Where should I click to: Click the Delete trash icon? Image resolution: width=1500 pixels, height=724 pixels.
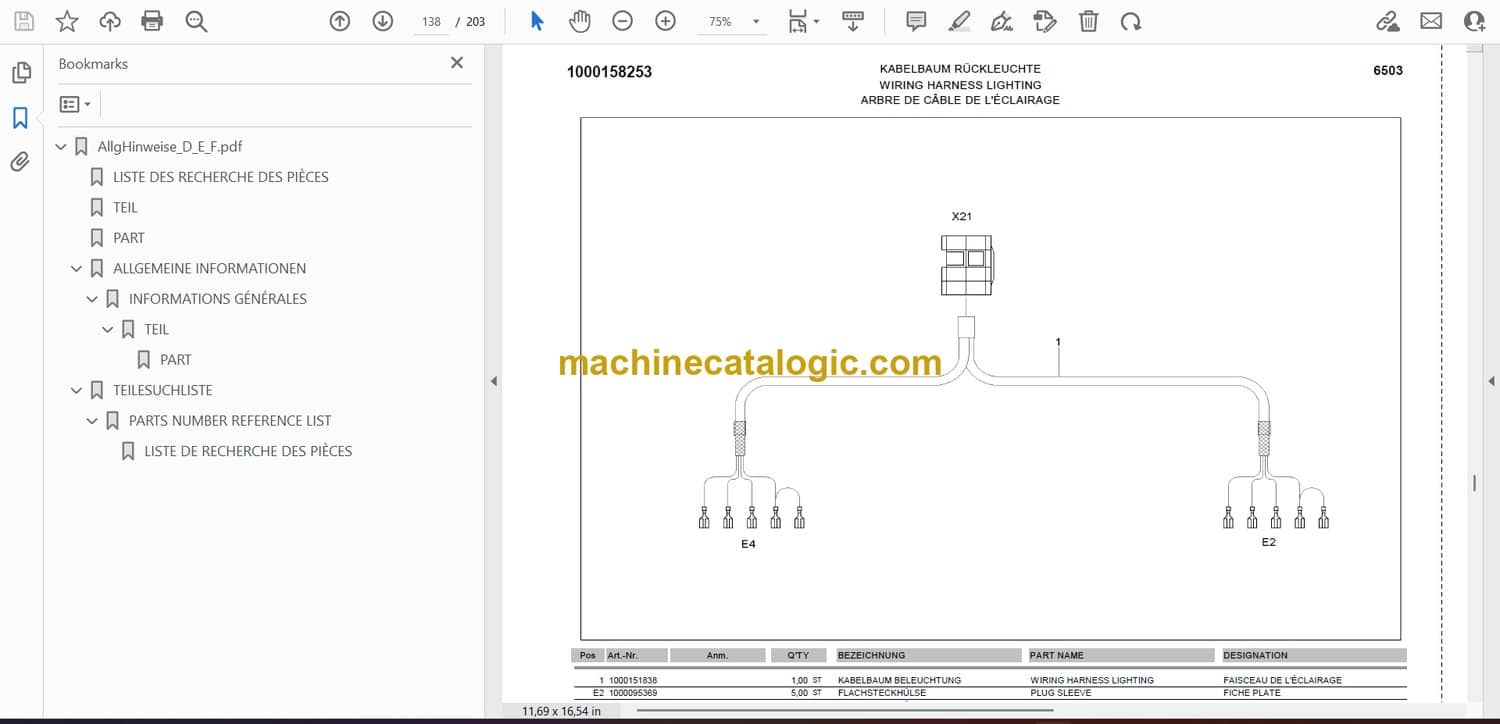(1088, 21)
